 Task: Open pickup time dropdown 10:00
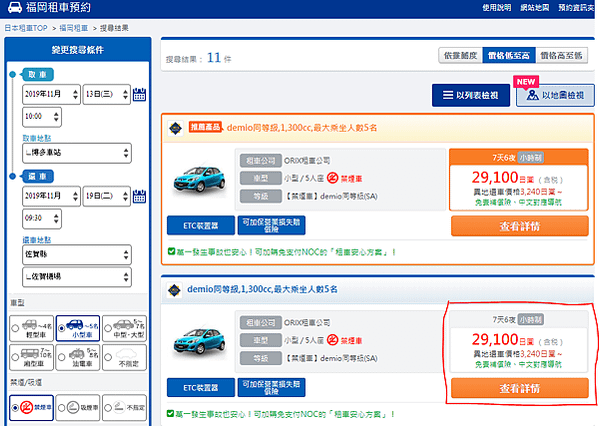(x=42, y=117)
